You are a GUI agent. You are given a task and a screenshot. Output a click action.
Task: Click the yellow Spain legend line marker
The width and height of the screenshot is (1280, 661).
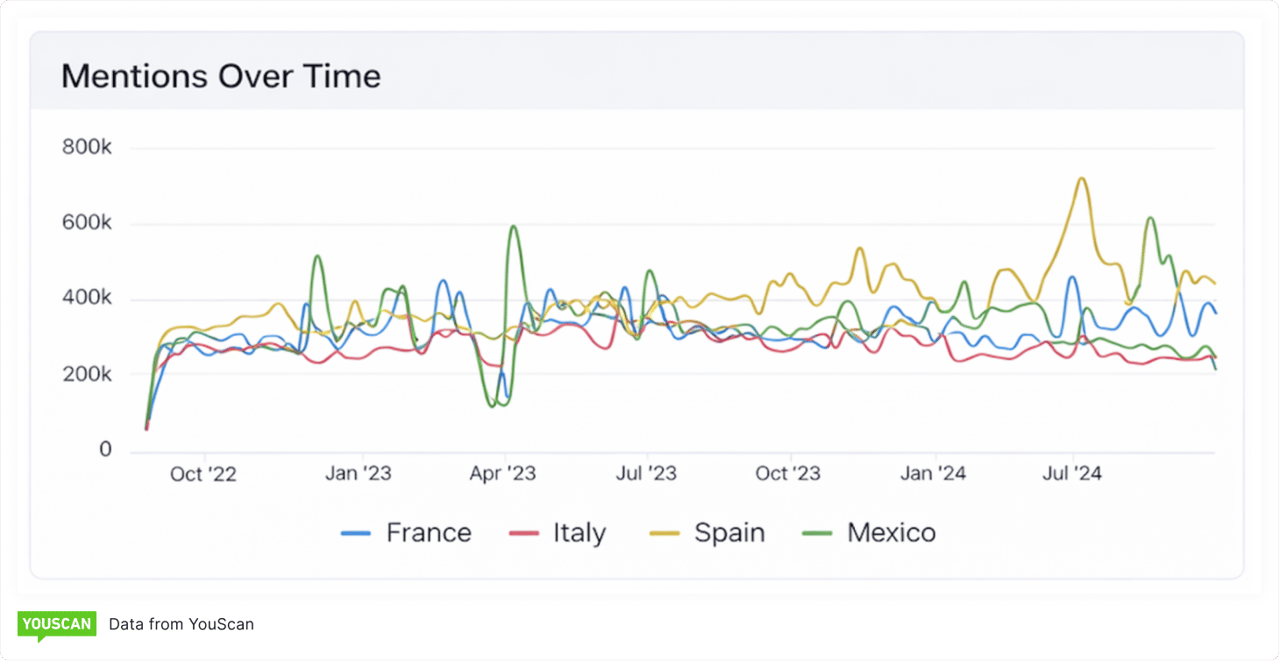(x=666, y=532)
